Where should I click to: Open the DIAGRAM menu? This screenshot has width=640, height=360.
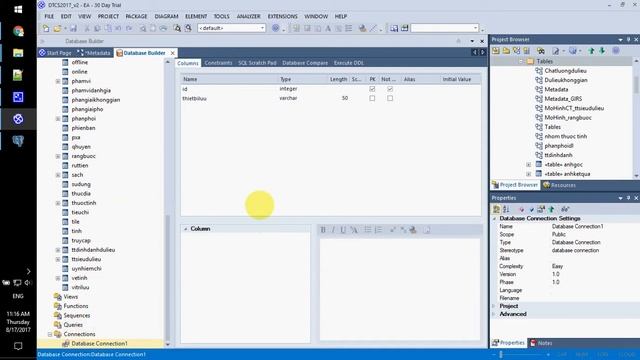166,16
